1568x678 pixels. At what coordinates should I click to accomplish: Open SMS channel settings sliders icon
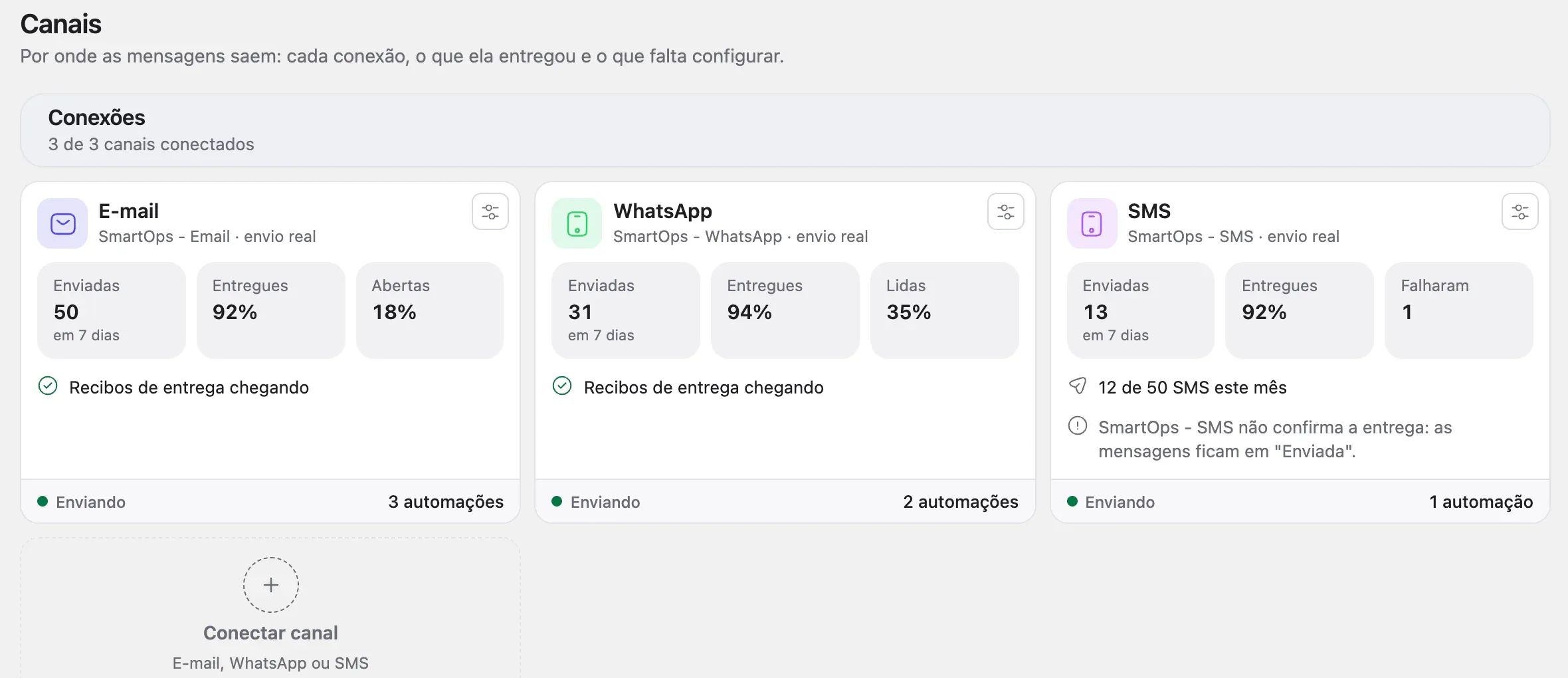[x=1519, y=212]
